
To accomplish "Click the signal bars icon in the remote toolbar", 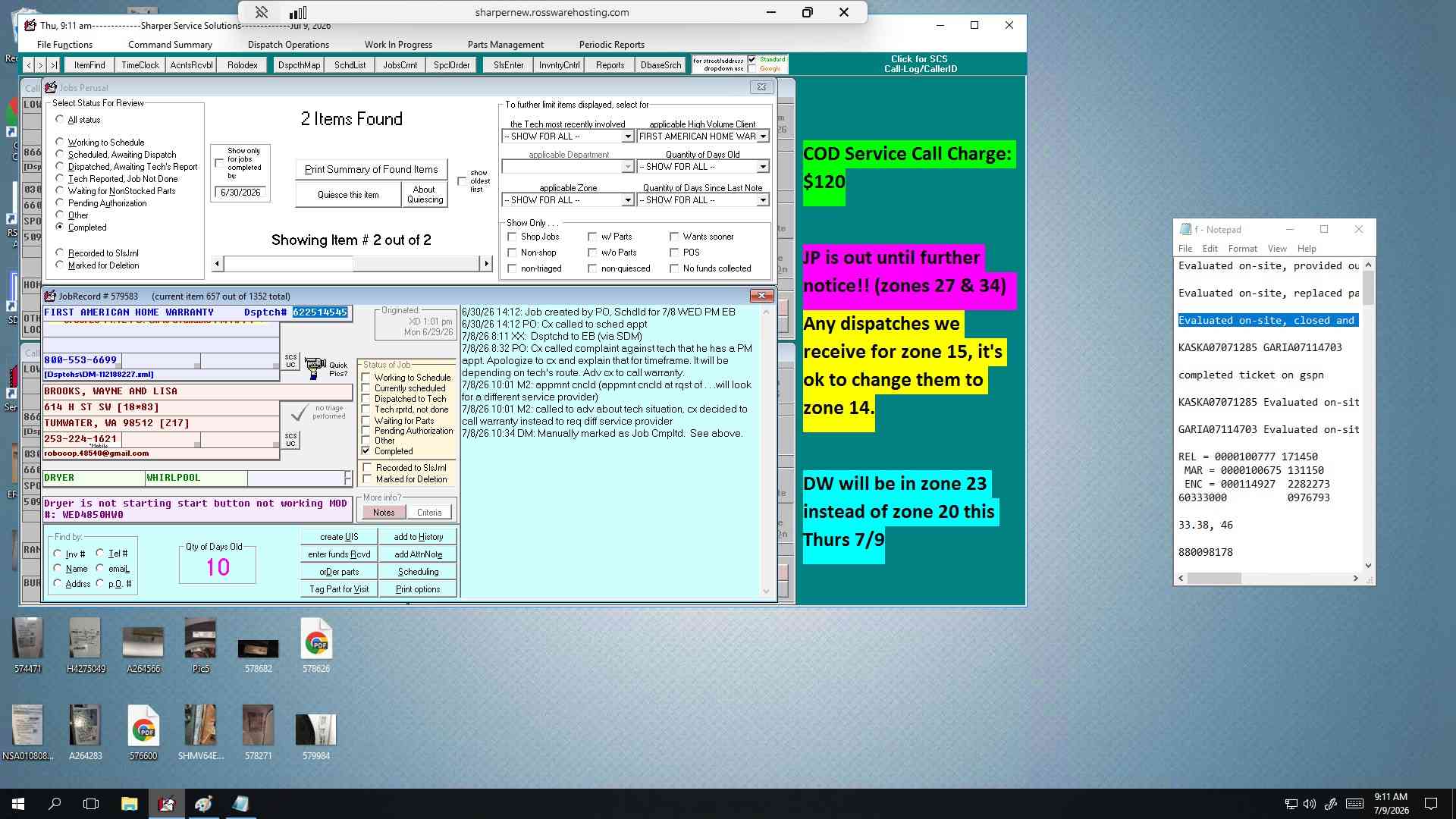I will [x=298, y=12].
